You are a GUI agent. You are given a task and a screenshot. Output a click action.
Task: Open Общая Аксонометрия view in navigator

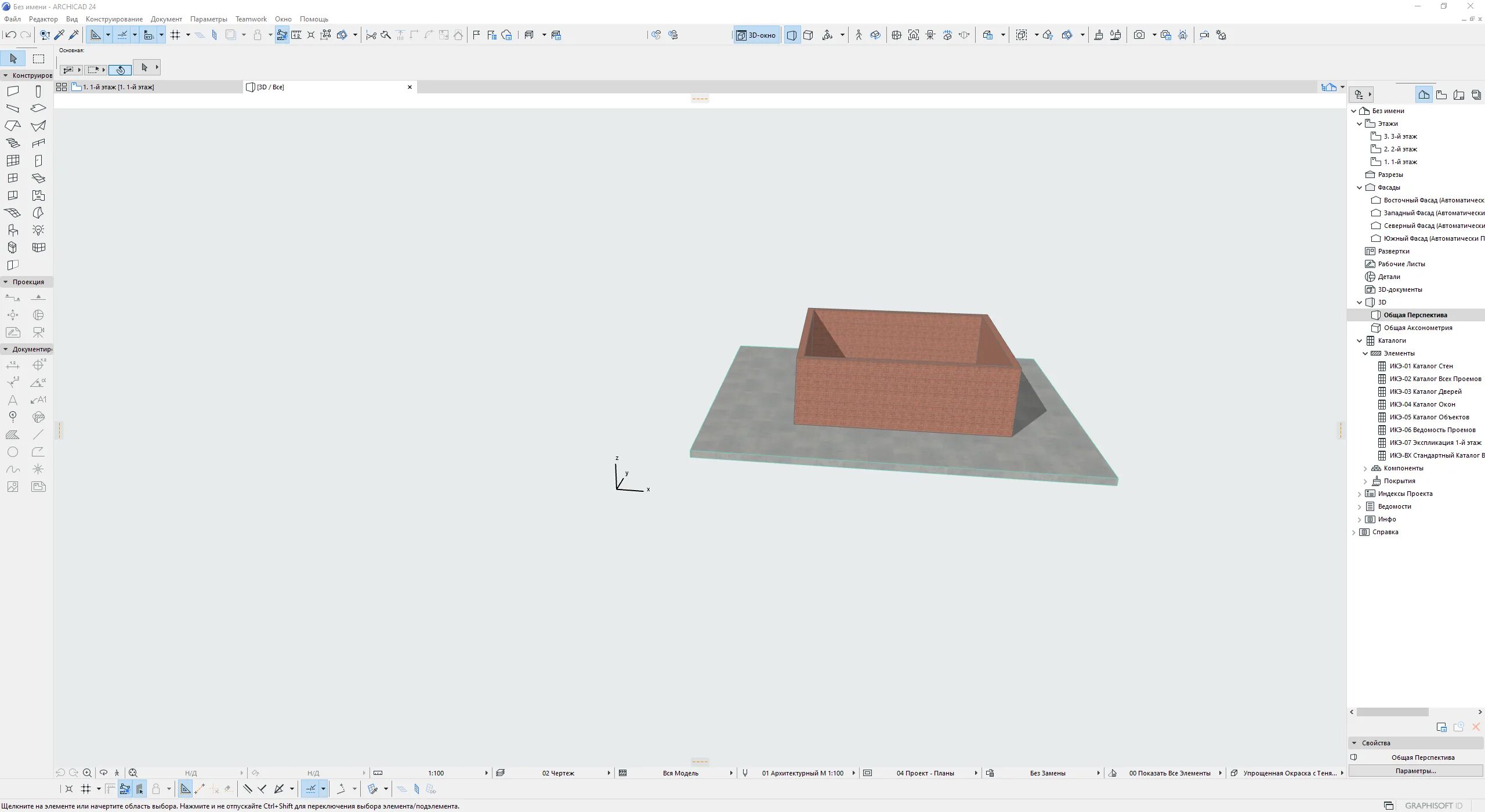(x=1418, y=328)
